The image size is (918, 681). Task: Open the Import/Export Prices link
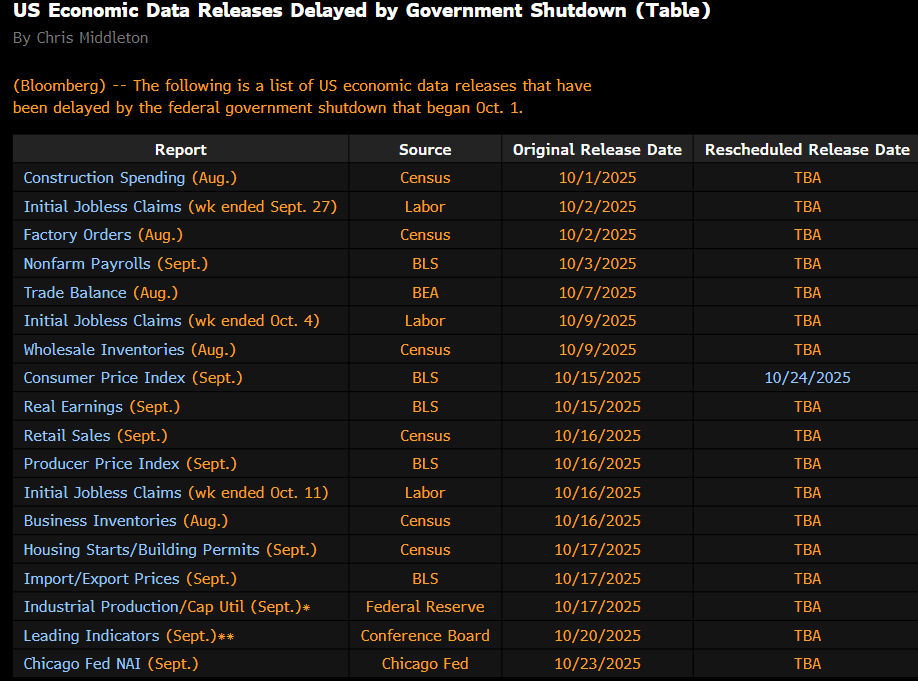(101, 579)
